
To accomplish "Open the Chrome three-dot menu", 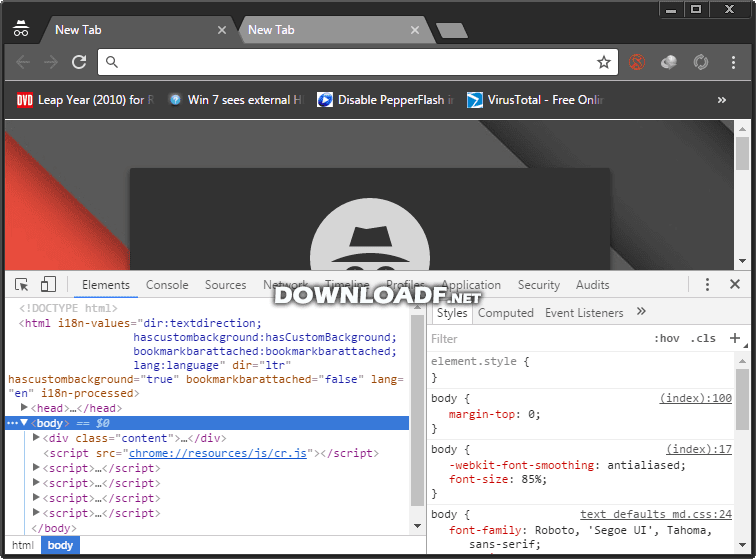I will [x=733, y=62].
